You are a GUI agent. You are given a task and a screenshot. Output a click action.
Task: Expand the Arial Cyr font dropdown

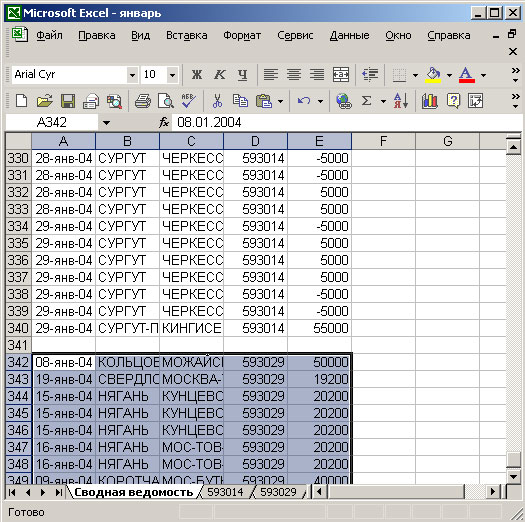133,75
